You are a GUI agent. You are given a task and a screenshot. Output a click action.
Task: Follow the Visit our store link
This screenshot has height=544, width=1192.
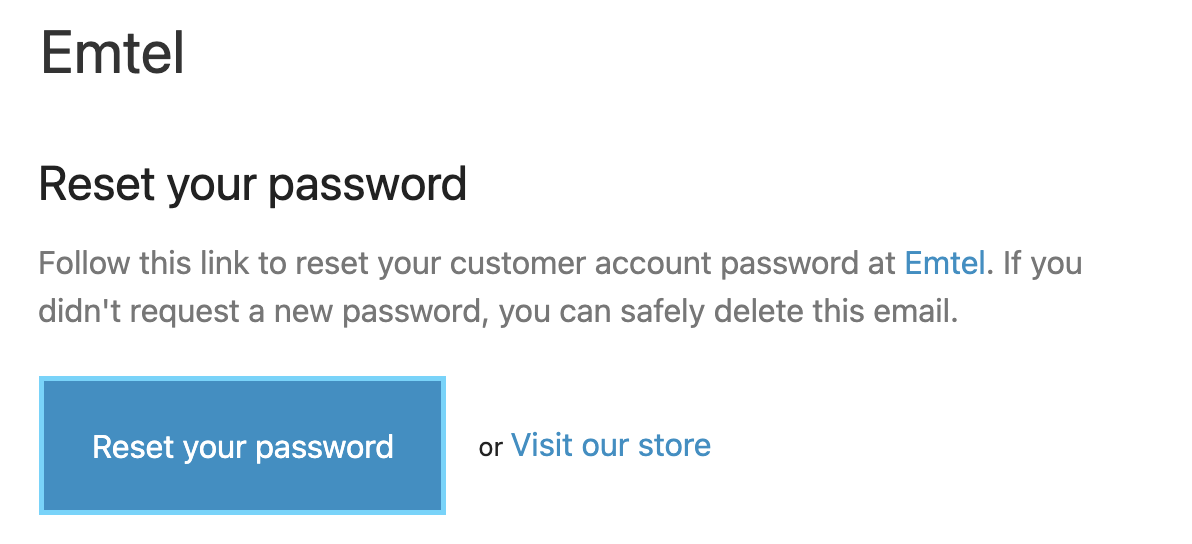(610, 445)
